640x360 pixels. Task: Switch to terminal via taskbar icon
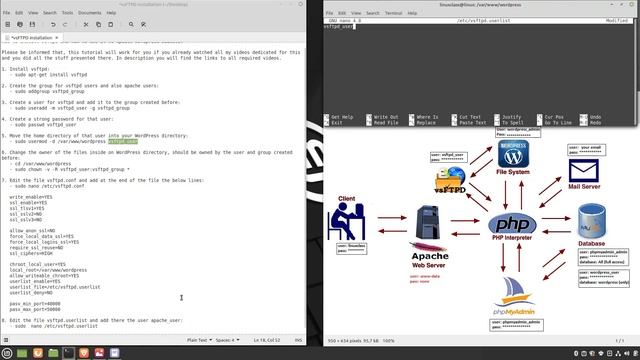pos(69,353)
